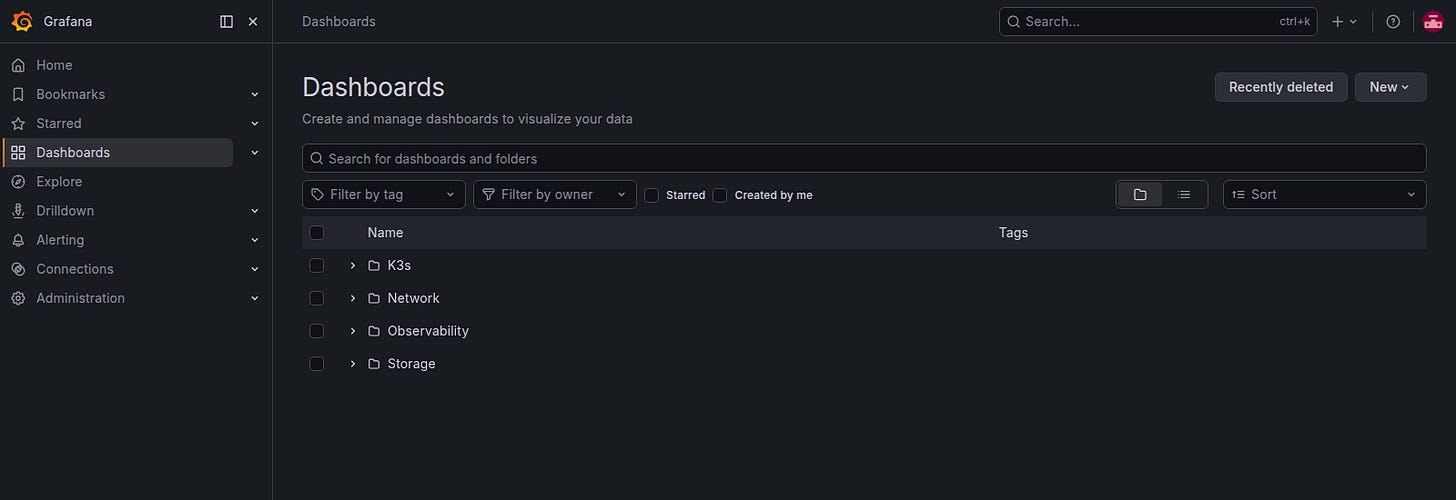1456x500 pixels.
Task: Open the user profile avatar
Action: (1433, 21)
